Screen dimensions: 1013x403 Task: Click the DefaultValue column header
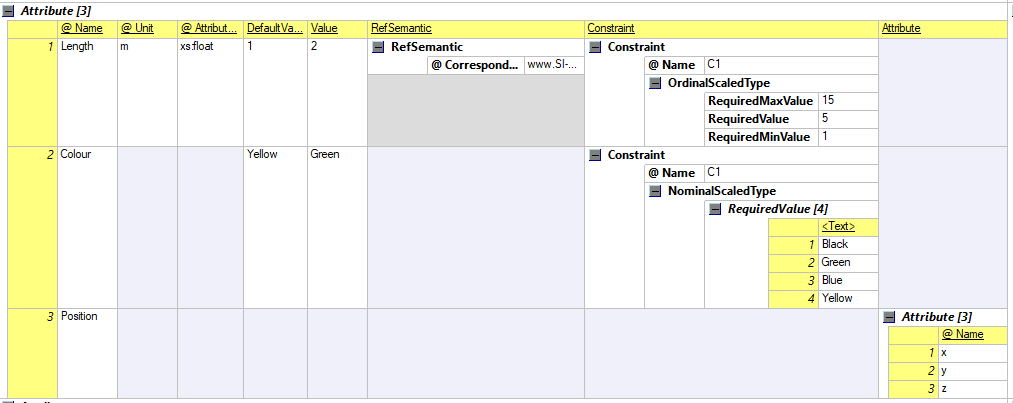[274, 29]
